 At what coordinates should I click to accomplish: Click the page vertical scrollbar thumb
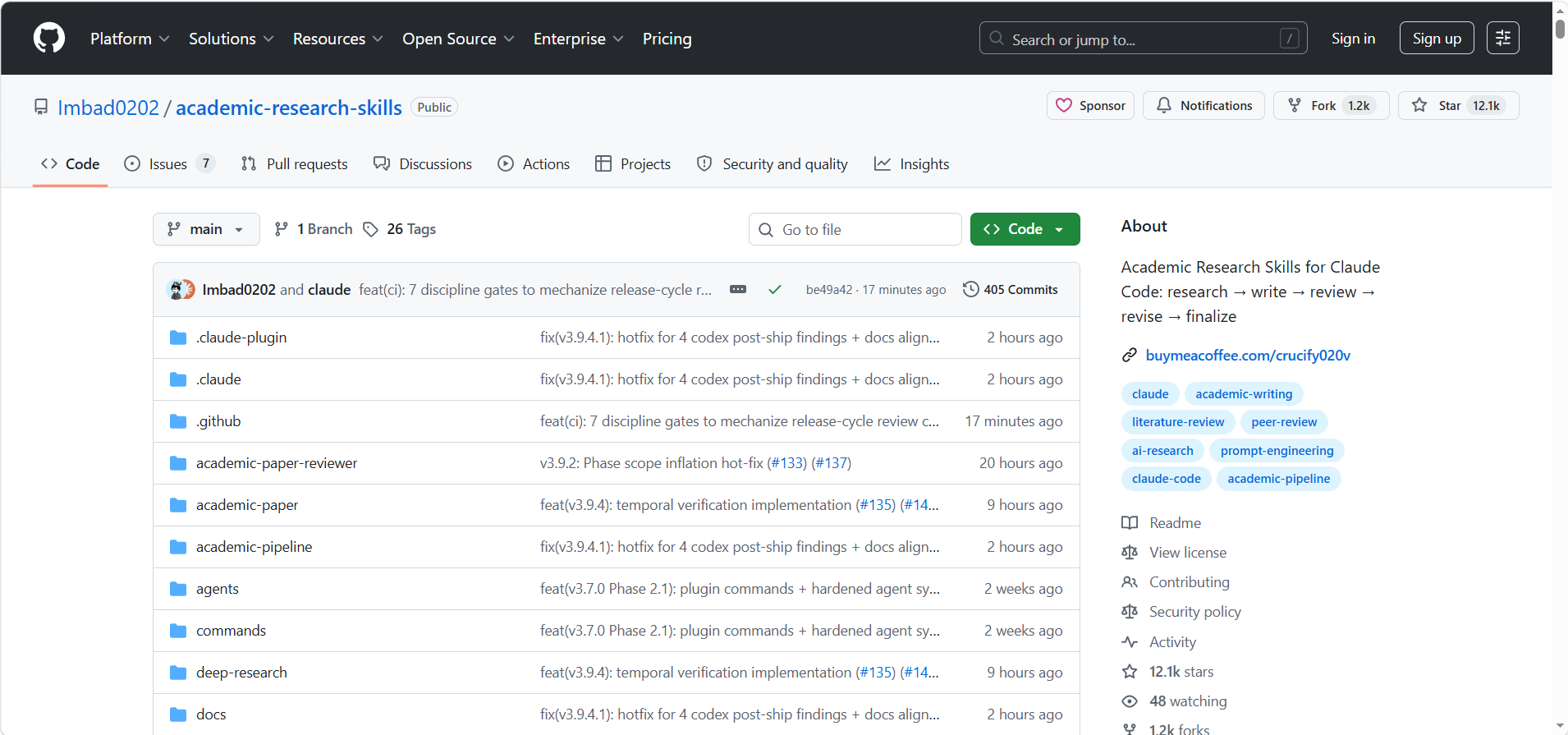1560,28
